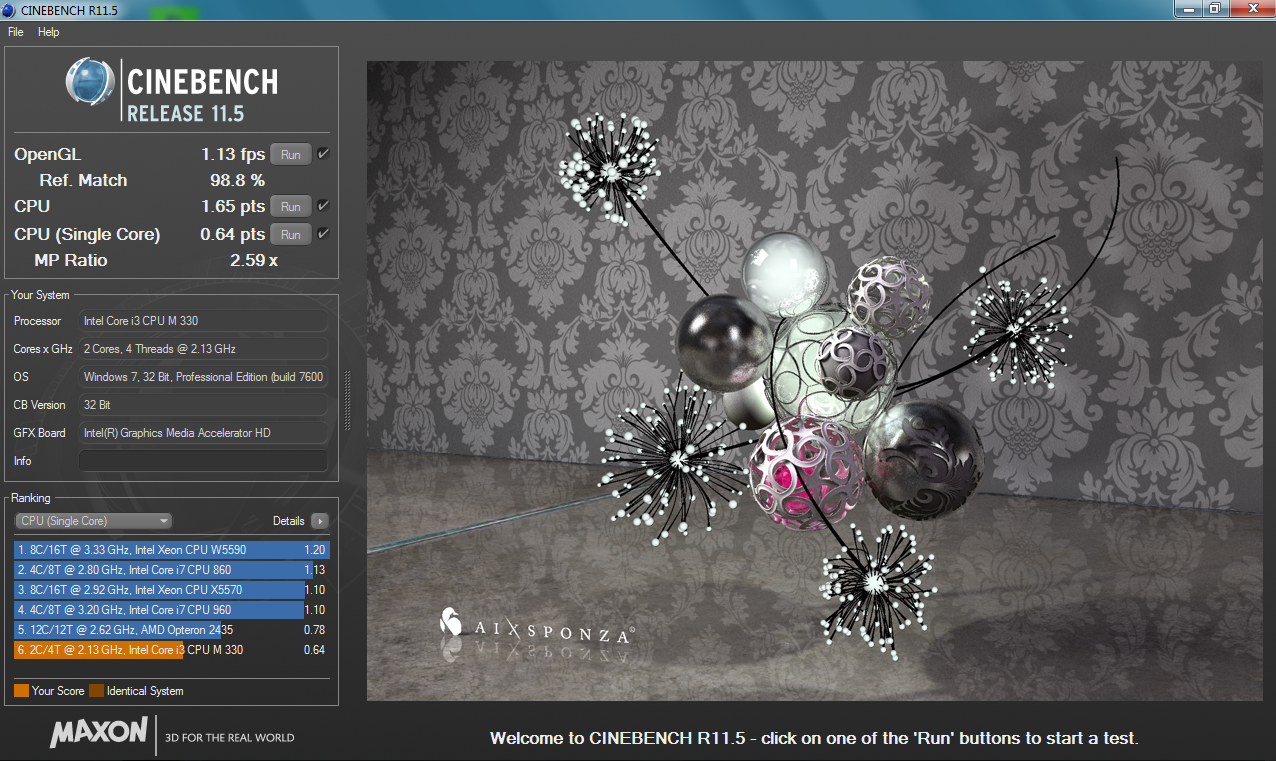Maximize the Cinebench window

1216,8
